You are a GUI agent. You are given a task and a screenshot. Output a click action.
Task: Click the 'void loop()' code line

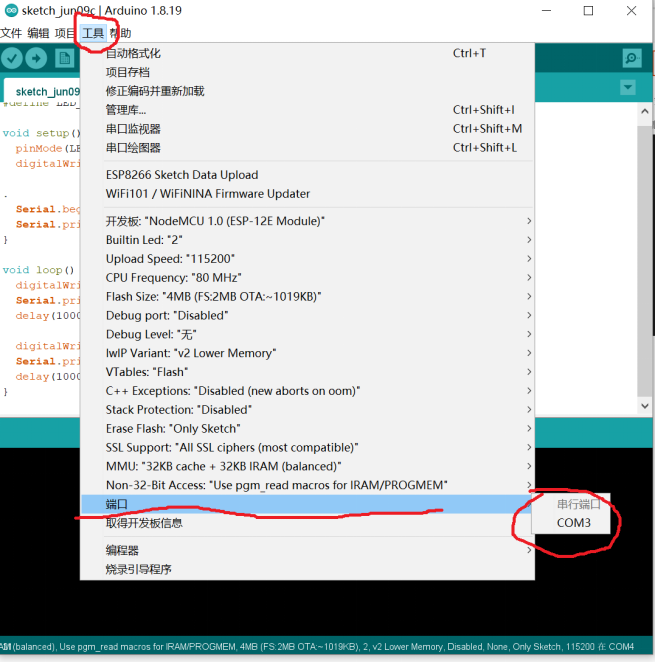point(38,270)
